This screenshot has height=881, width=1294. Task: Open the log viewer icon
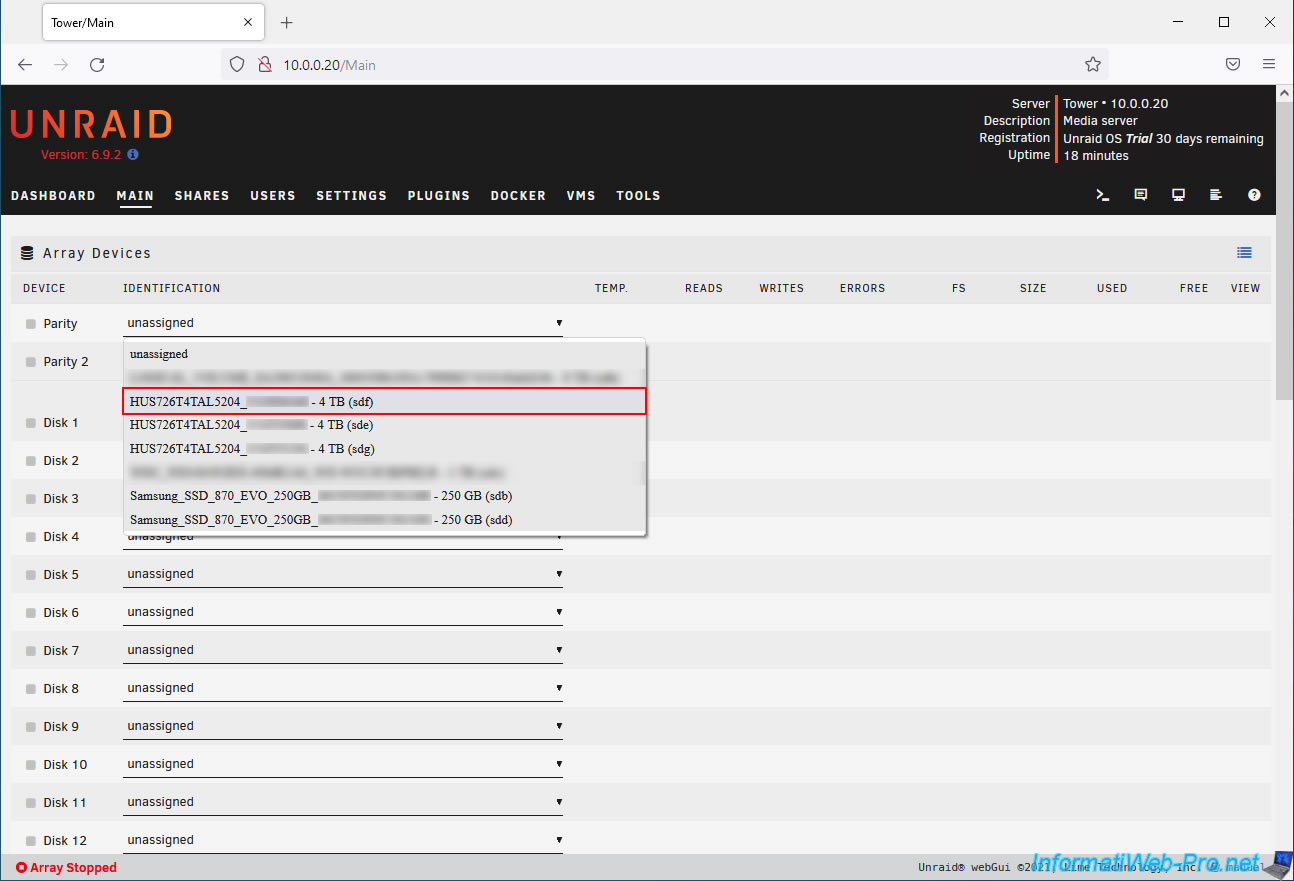1216,195
